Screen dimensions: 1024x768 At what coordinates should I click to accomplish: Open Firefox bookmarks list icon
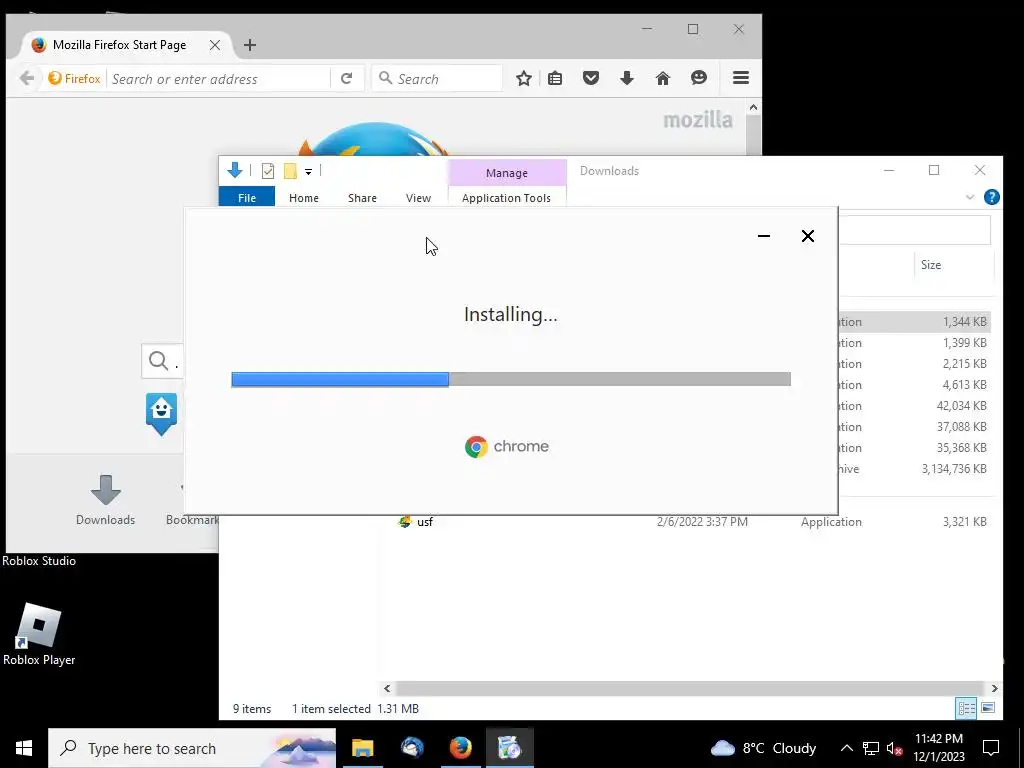(x=555, y=79)
